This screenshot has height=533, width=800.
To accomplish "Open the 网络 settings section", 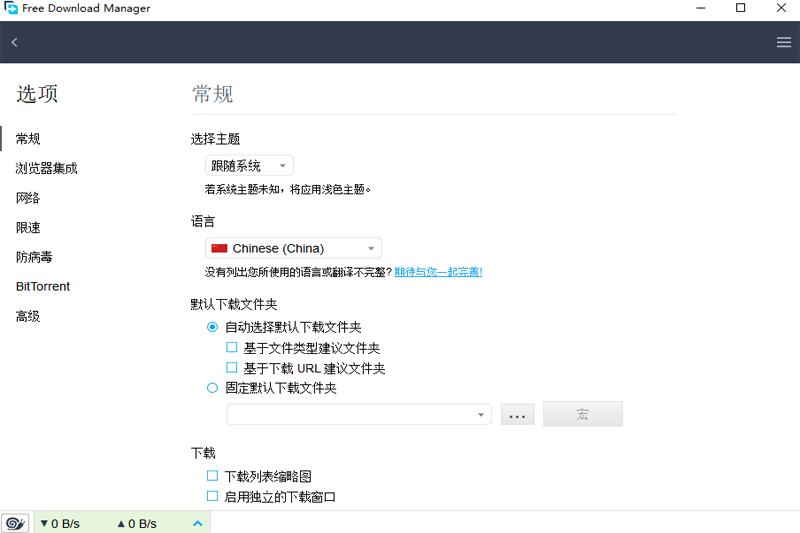I will 28,198.
